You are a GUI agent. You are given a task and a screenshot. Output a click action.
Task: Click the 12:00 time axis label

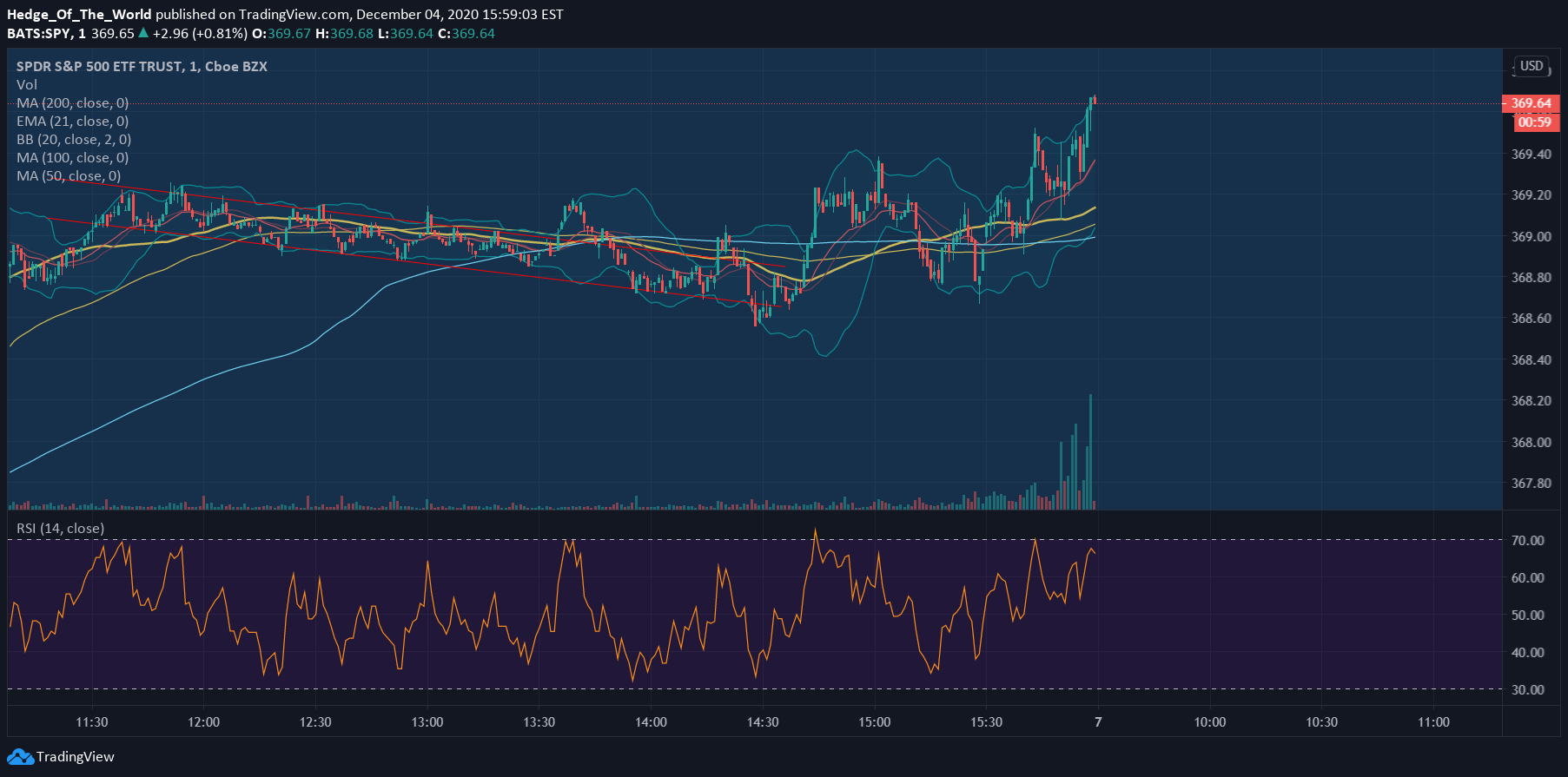[x=204, y=722]
